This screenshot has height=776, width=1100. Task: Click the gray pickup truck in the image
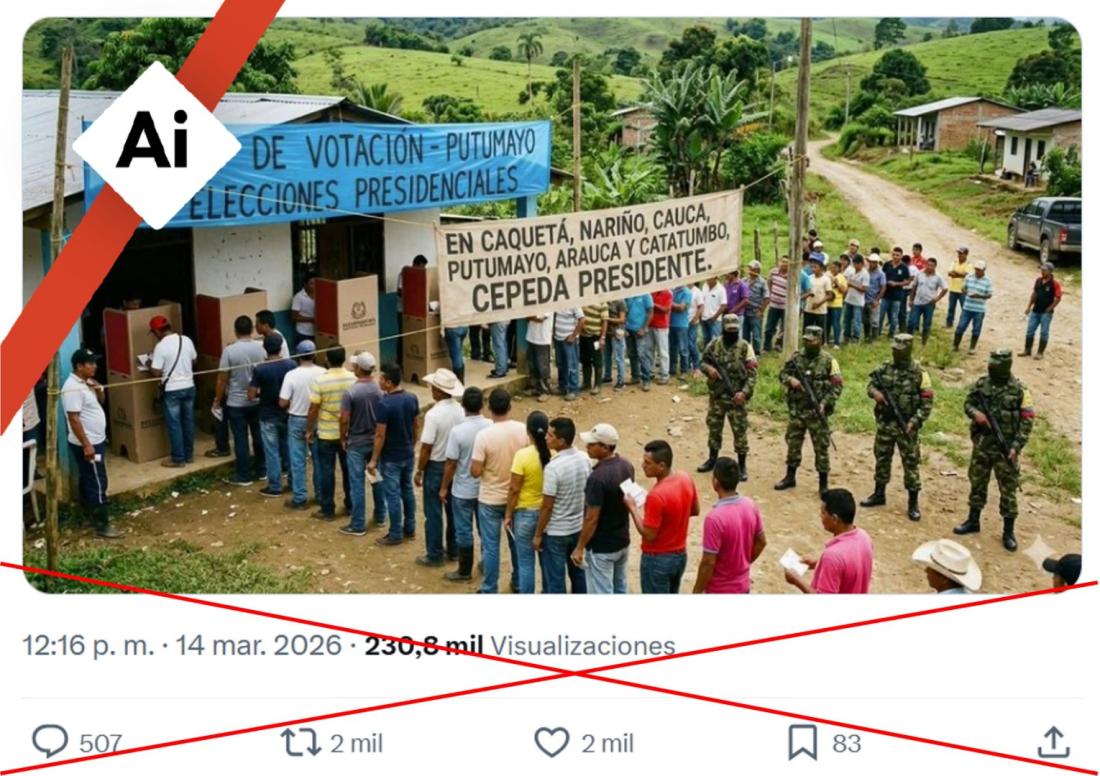click(x=1045, y=227)
